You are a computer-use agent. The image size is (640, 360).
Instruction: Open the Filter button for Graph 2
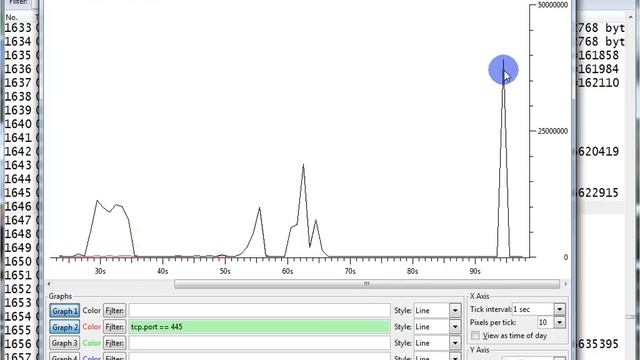pos(114,327)
